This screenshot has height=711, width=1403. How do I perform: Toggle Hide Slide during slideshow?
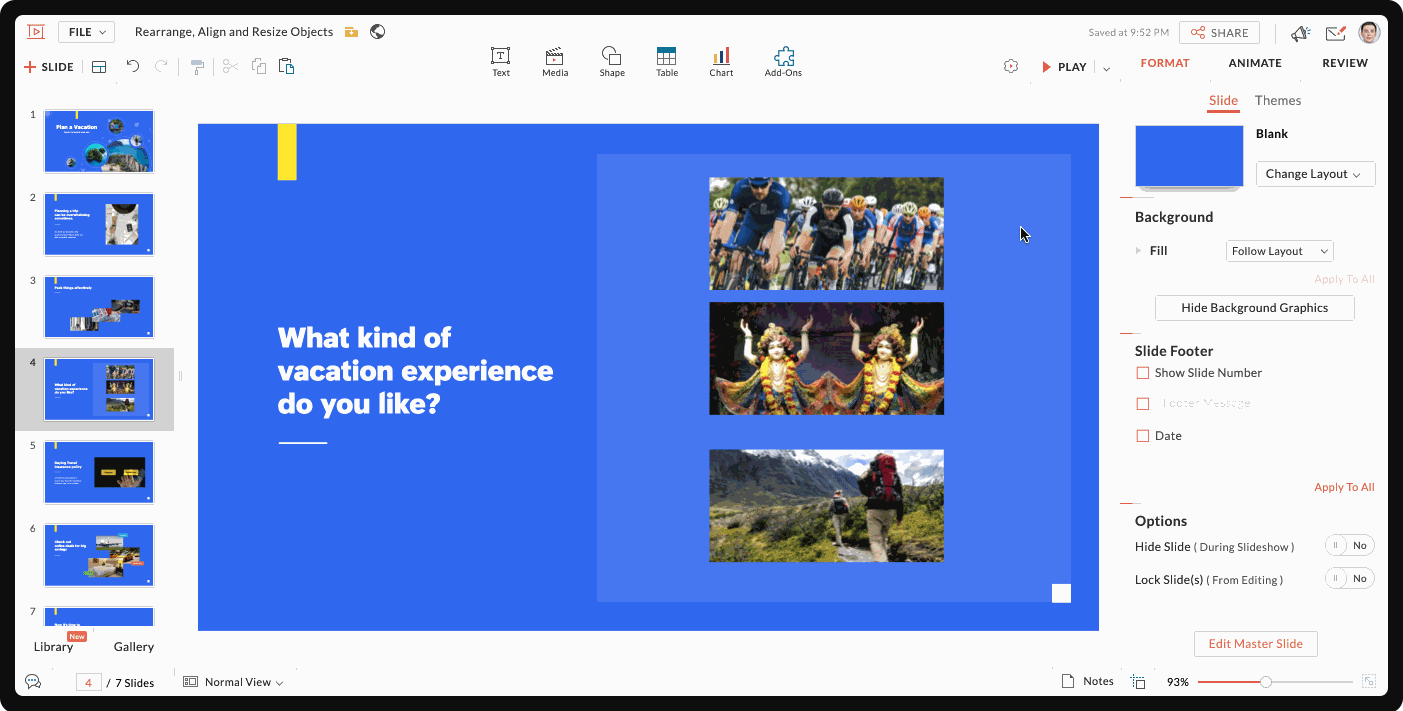[x=1350, y=546]
